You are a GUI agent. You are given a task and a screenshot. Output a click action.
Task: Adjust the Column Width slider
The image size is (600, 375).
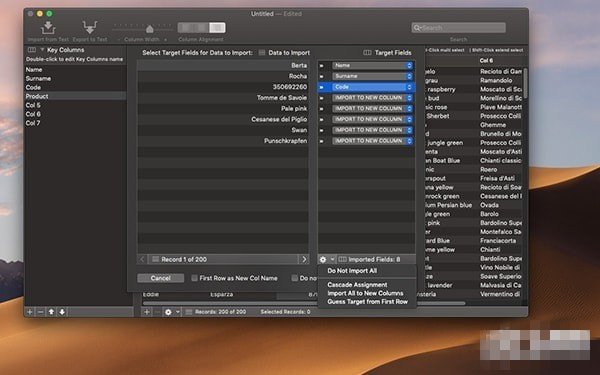point(150,29)
